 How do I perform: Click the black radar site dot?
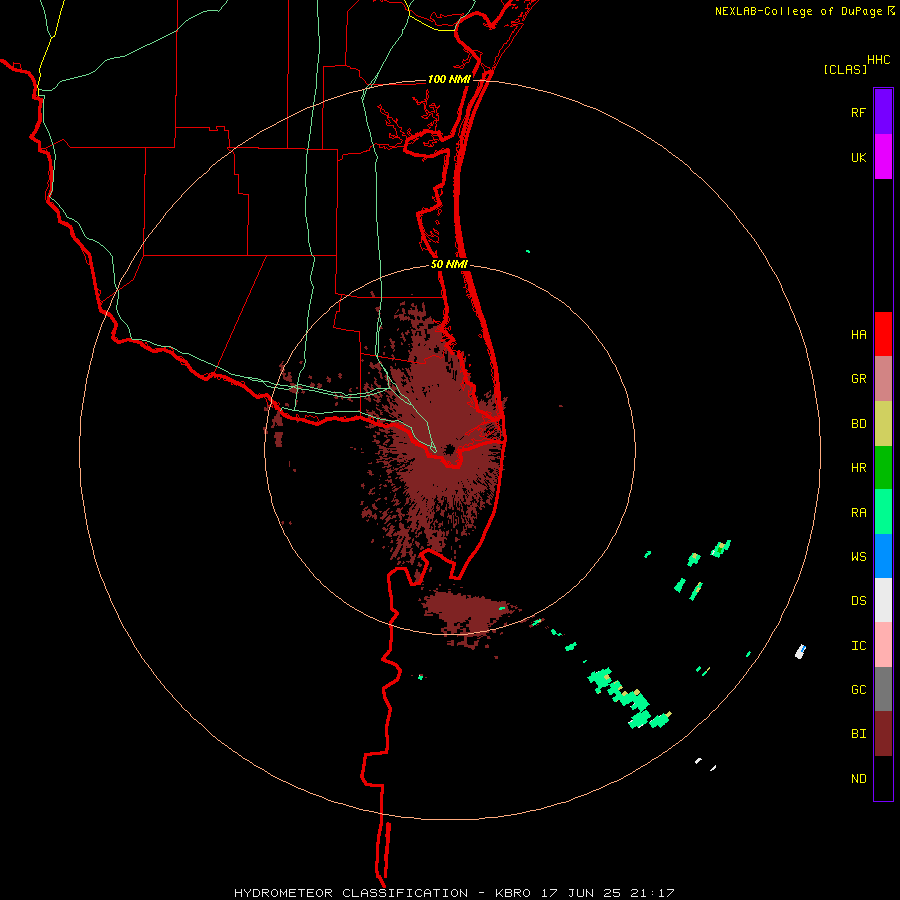click(x=449, y=449)
